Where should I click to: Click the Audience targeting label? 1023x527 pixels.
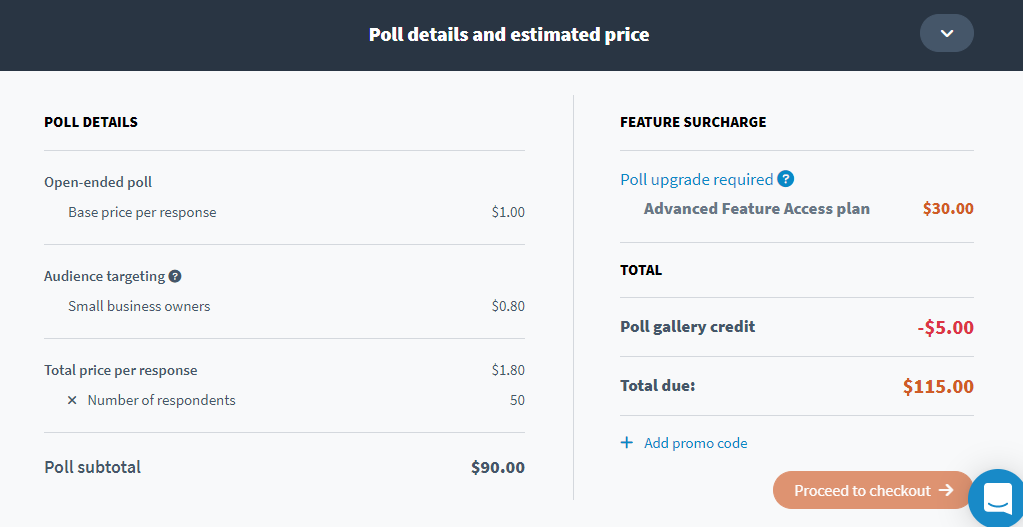point(104,276)
